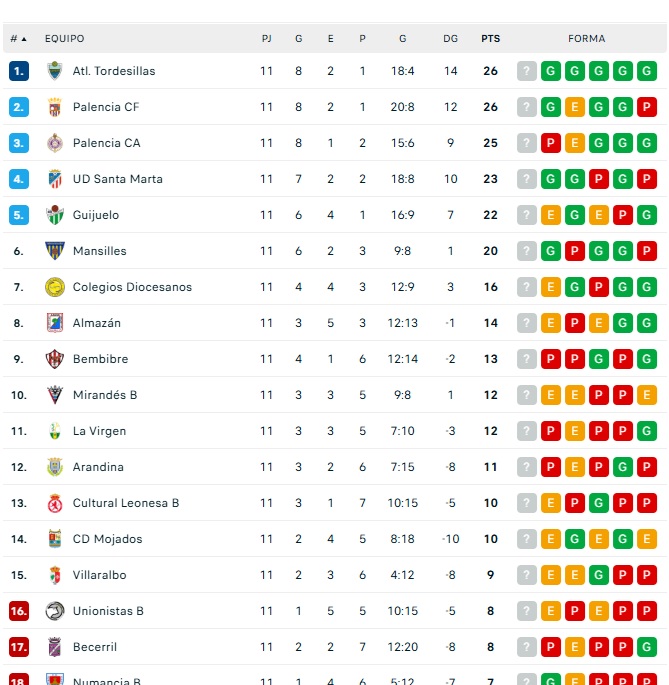The image size is (669, 685).
Task: Click the FORMA column header
Action: 587,39
